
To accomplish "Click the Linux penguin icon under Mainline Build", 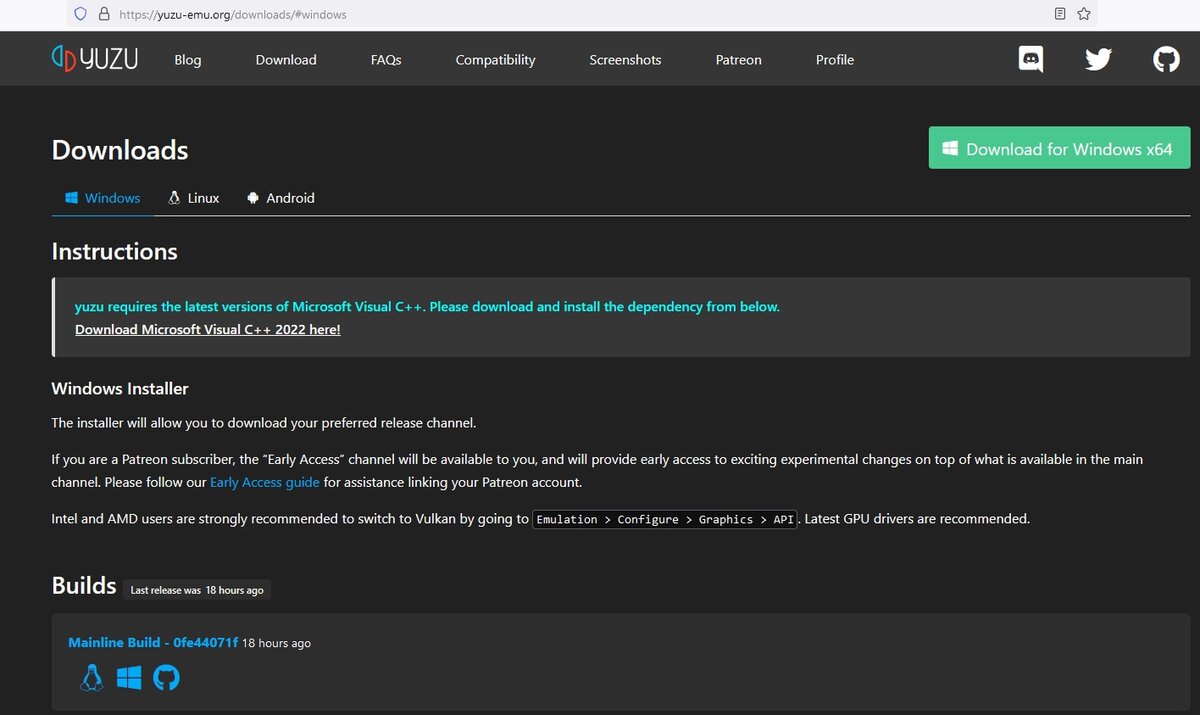I will [x=92, y=678].
